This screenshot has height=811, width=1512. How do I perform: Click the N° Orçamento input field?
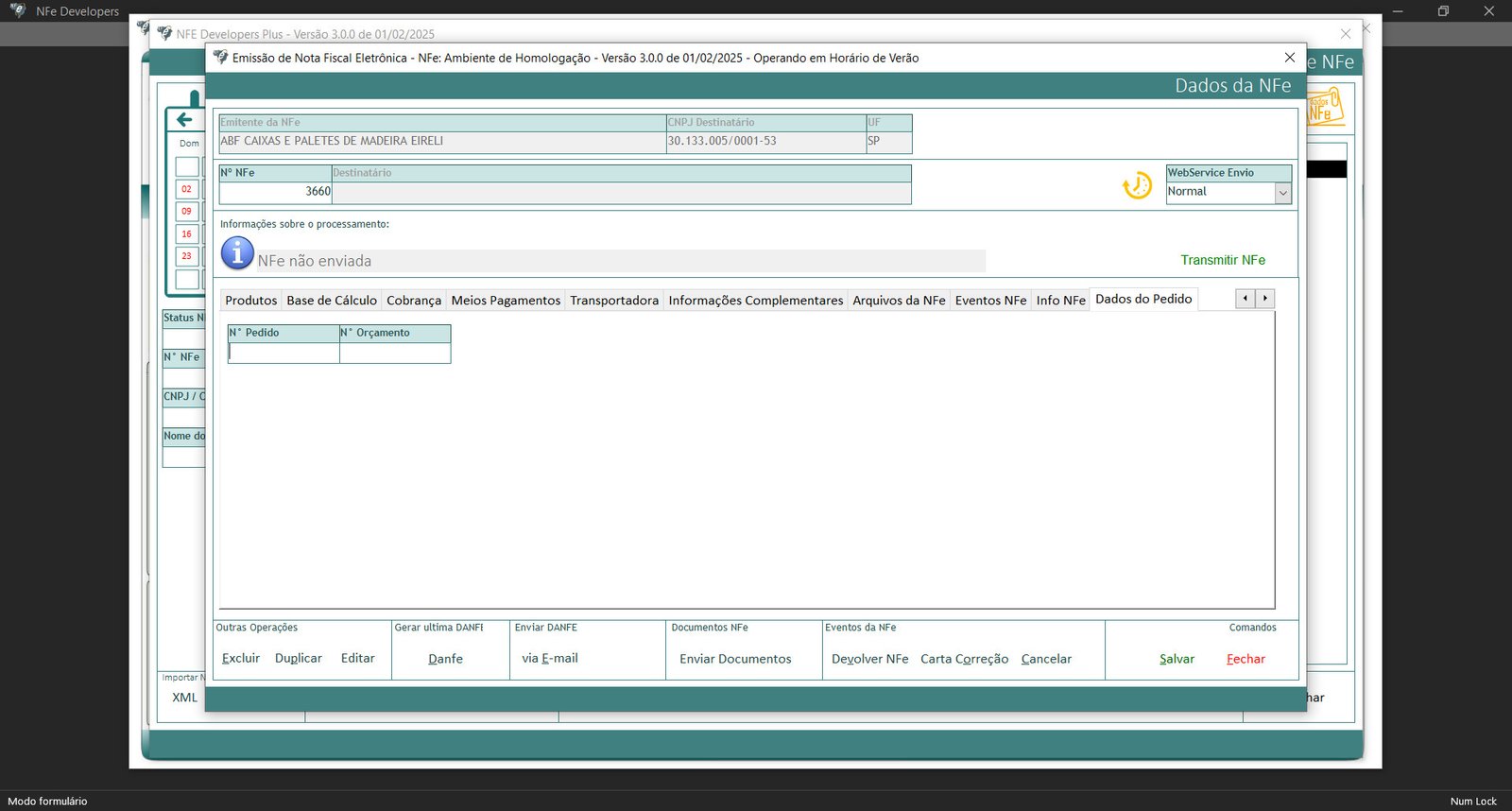click(x=395, y=353)
